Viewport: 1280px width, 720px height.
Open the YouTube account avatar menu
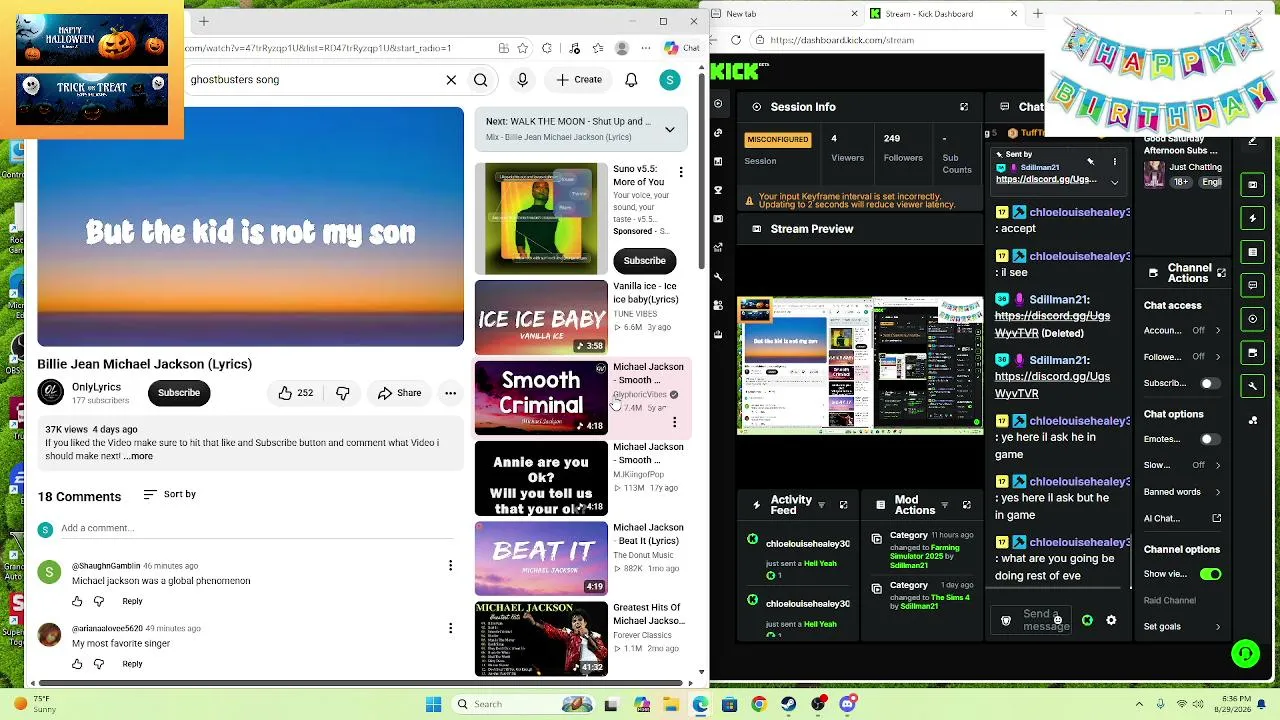pyautogui.click(x=670, y=80)
